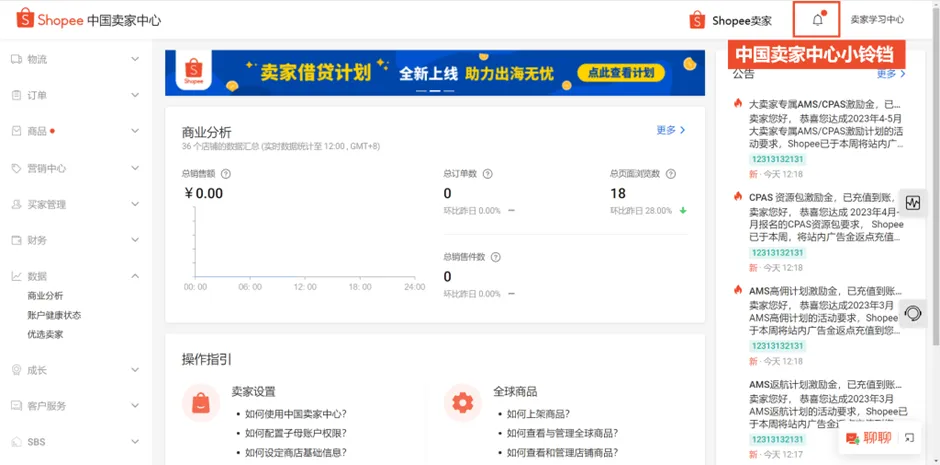
Task: Expand the 买家管理 menu chevron
Action: coord(135,204)
